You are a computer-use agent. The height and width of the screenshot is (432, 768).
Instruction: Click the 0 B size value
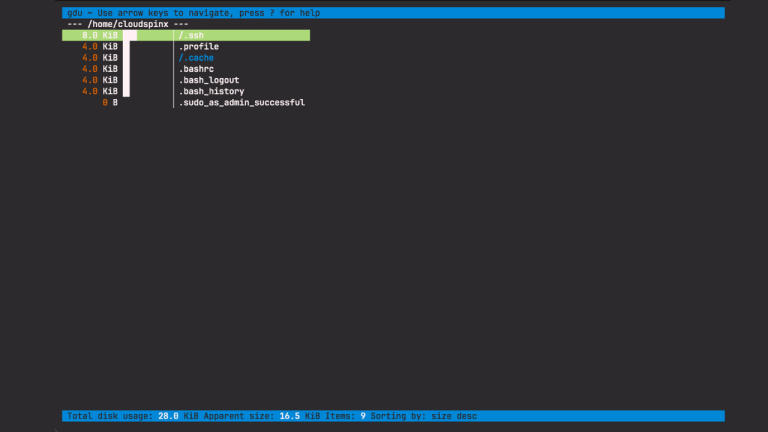pos(110,102)
